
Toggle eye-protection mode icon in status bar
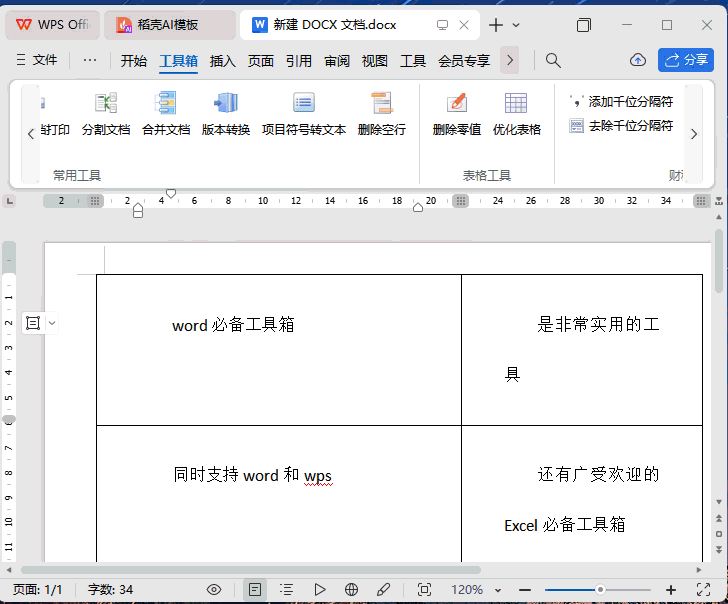214,590
